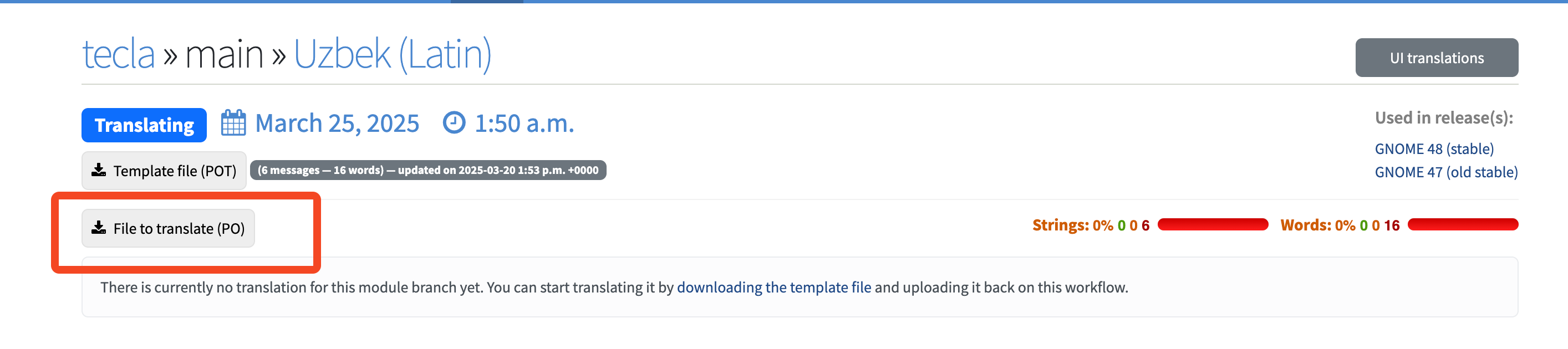Open the GNOME 48 (stable) release link

point(1433,149)
